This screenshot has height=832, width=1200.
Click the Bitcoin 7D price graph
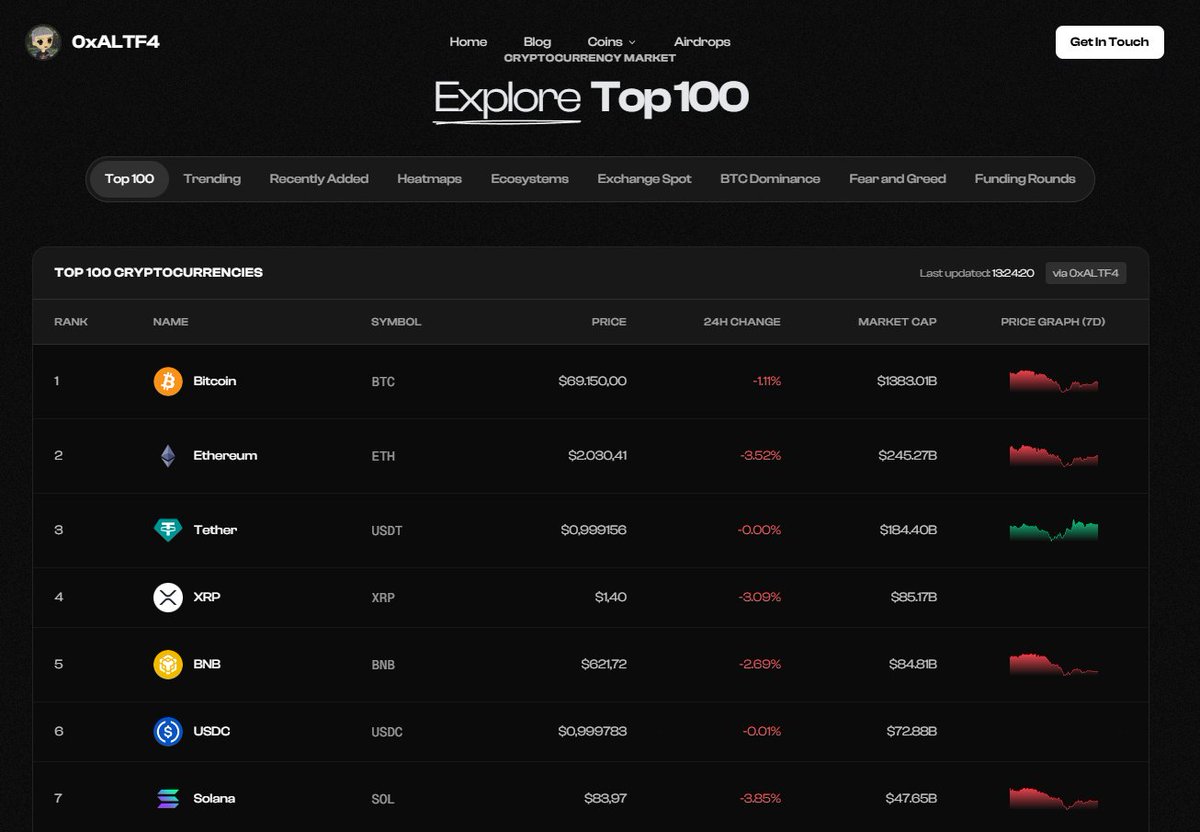1053,381
